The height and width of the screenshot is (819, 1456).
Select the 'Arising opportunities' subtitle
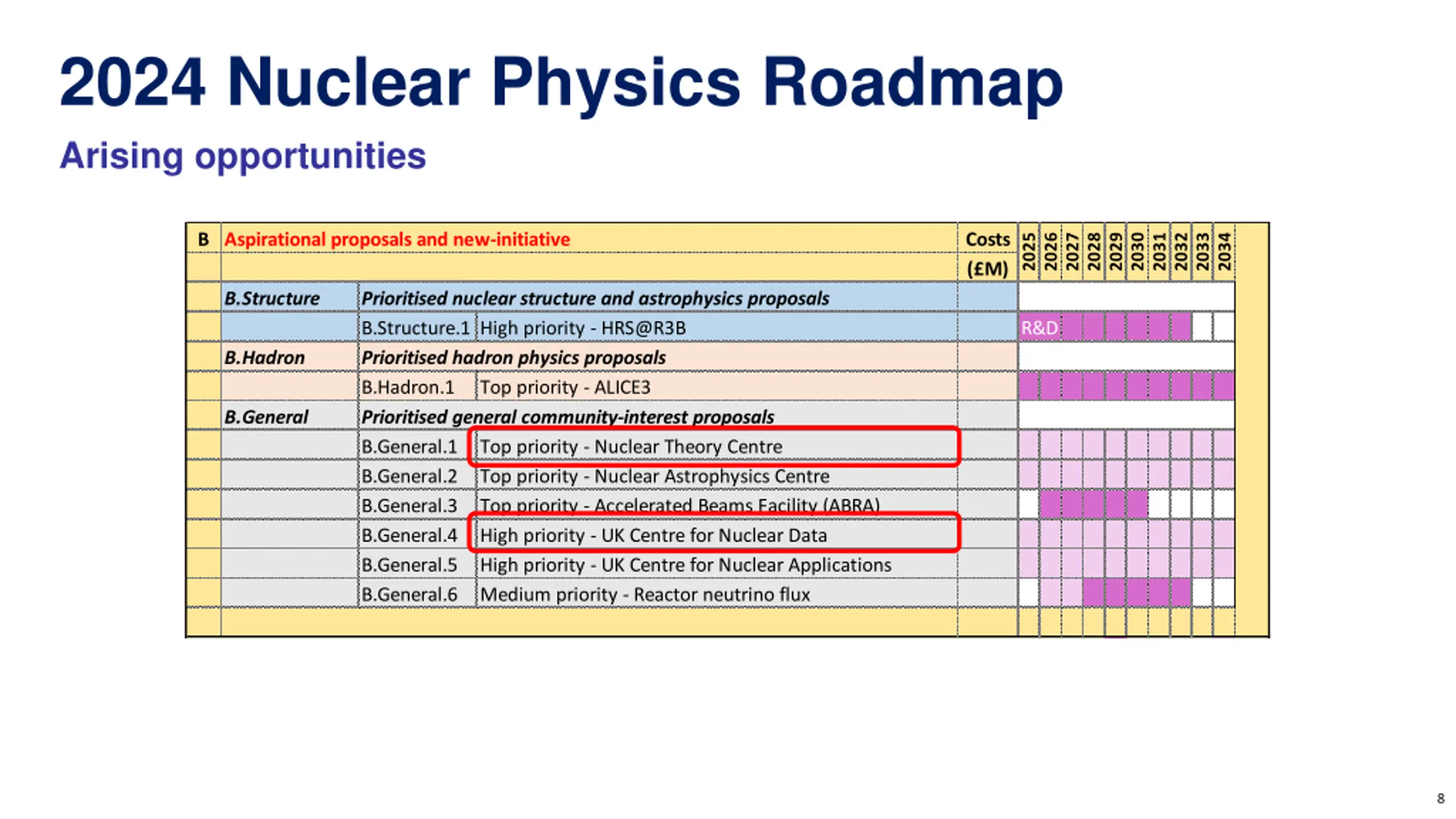[243, 156]
